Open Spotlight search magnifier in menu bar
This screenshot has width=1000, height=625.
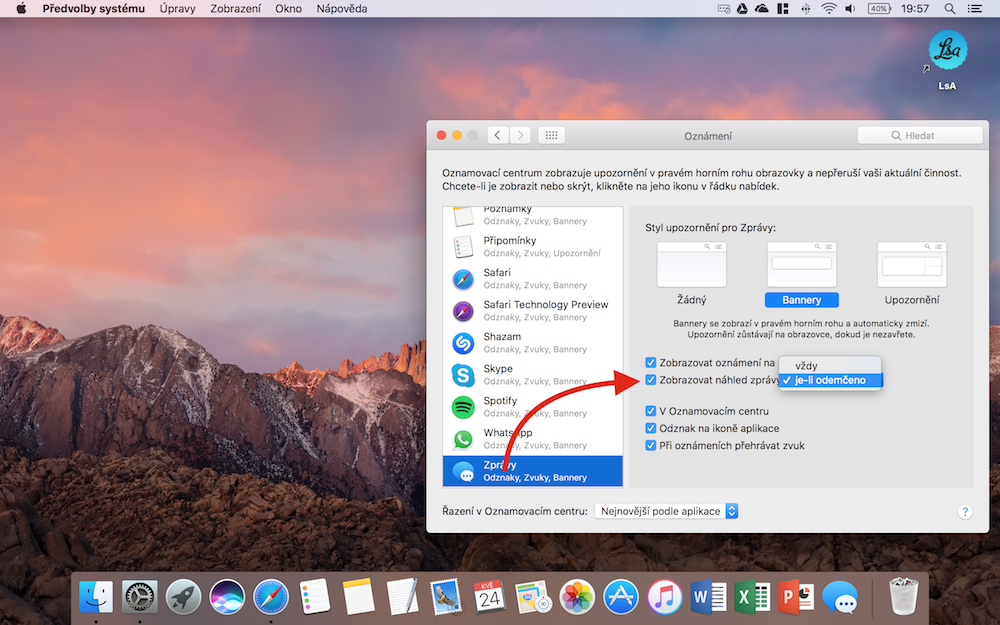[x=950, y=9]
